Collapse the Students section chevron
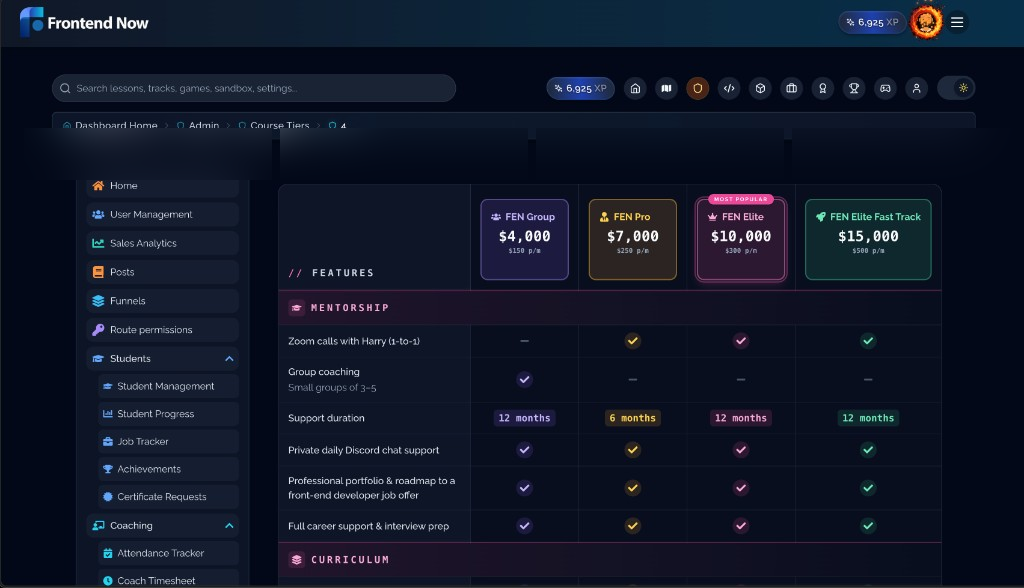 [x=229, y=359]
